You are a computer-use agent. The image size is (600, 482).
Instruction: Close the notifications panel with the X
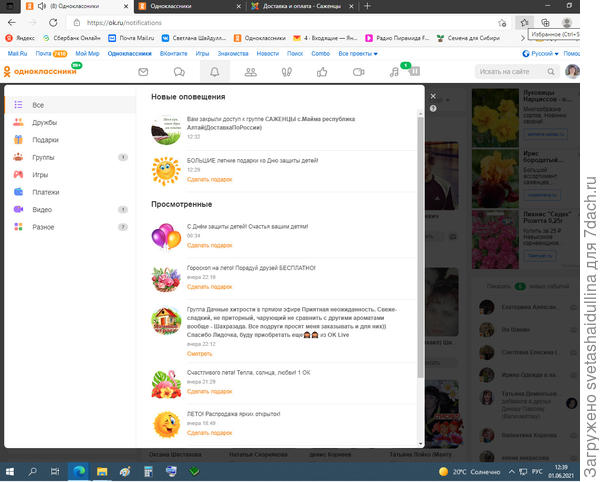pyautogui.click(x=433, y=96)
